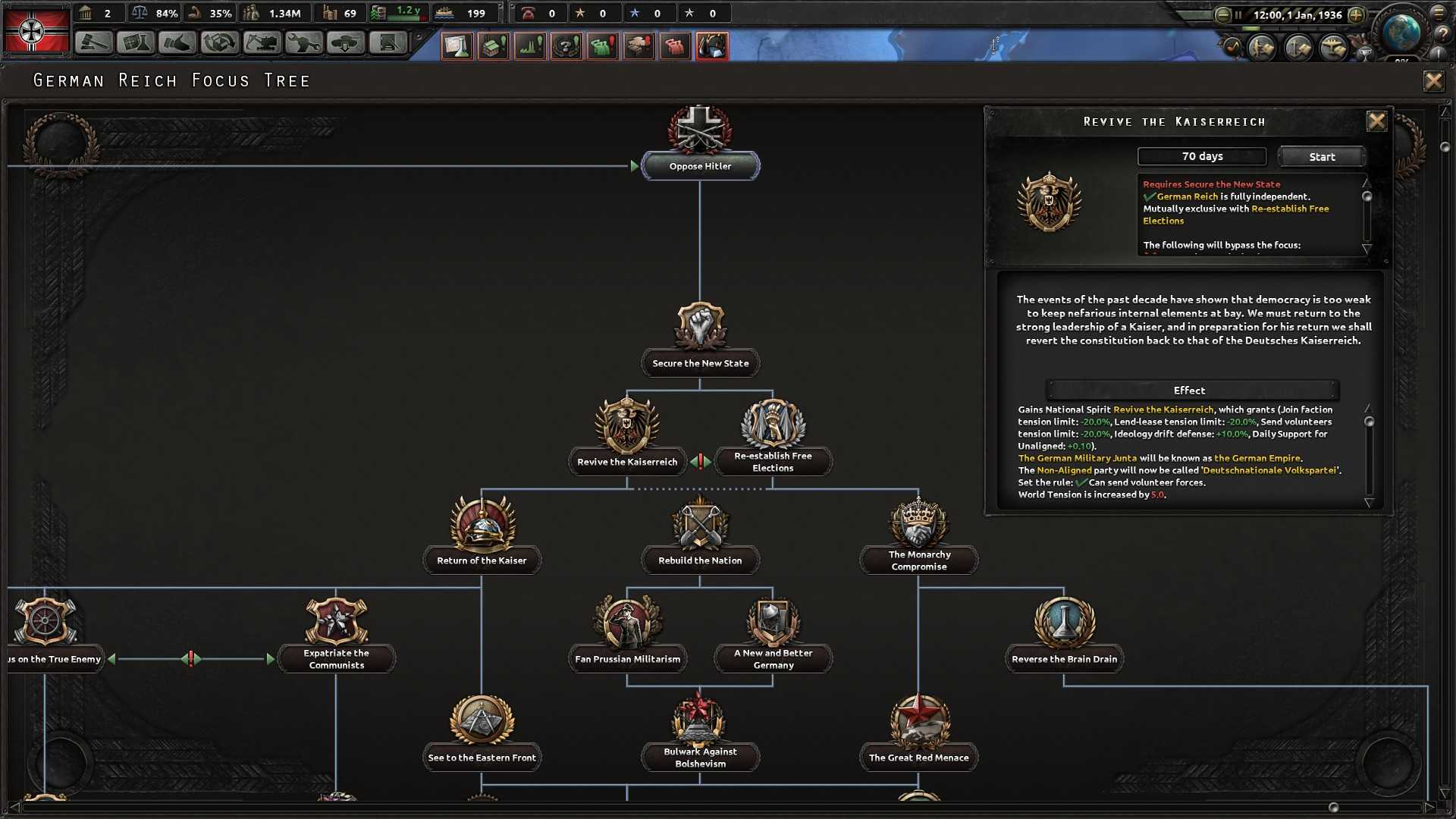Screen dimensions: 1456x819
Task: Select The Monarchy Compromise focus
Action: (918, 560)
